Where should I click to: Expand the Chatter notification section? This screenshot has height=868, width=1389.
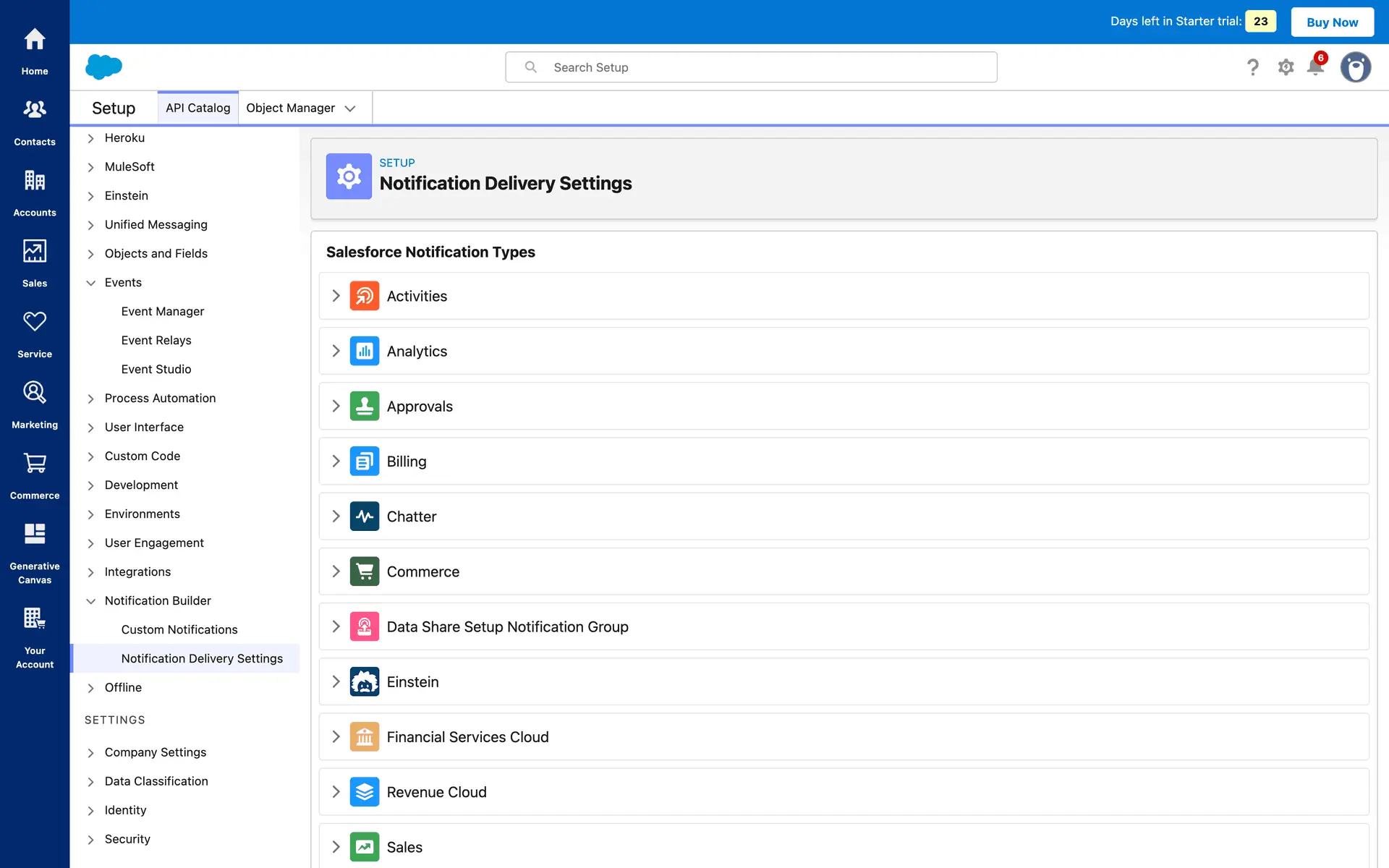(336, 516)
